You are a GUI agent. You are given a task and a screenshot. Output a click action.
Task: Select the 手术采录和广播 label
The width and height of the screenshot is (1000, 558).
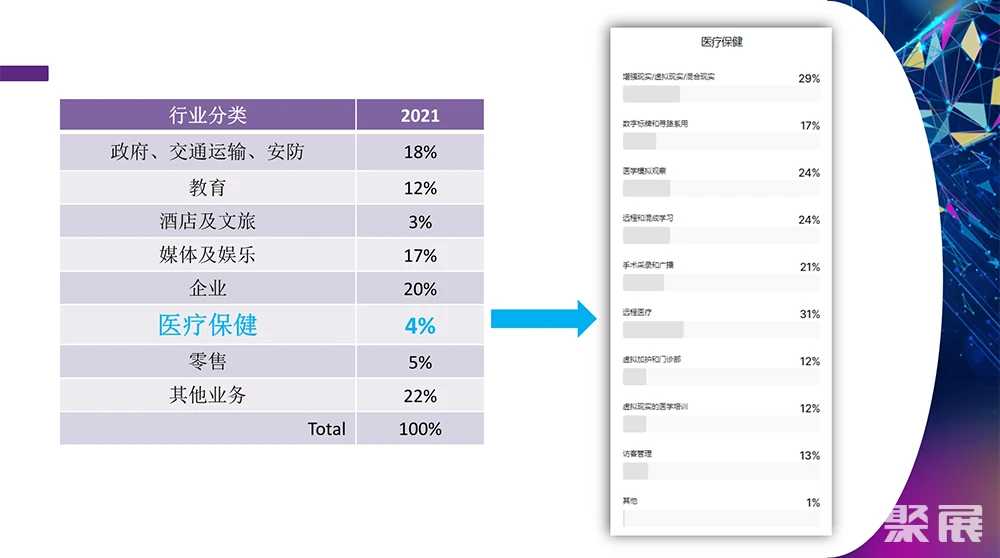pyautogui.click(x=648, y=265)
